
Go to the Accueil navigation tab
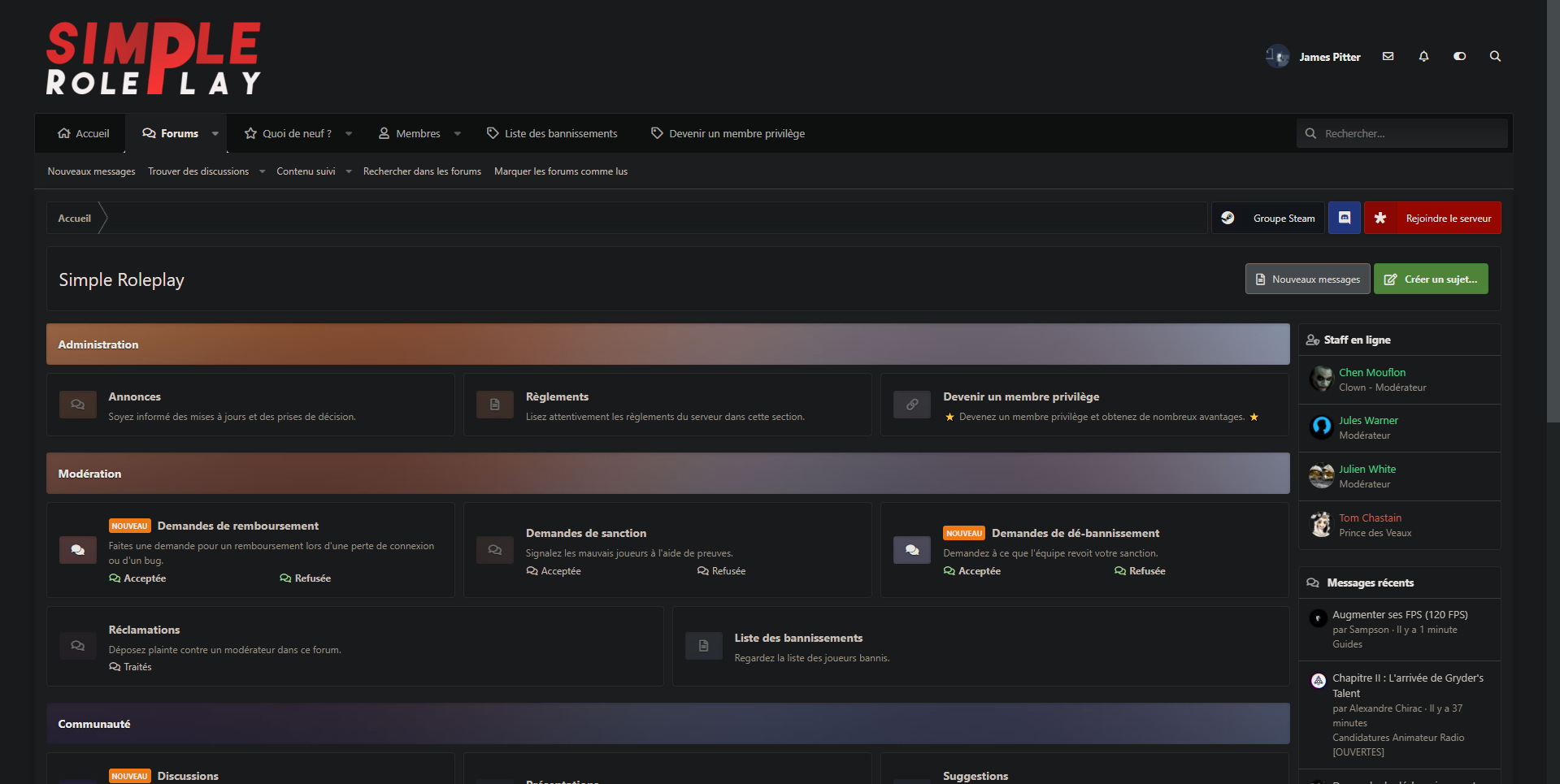(83, 134)
